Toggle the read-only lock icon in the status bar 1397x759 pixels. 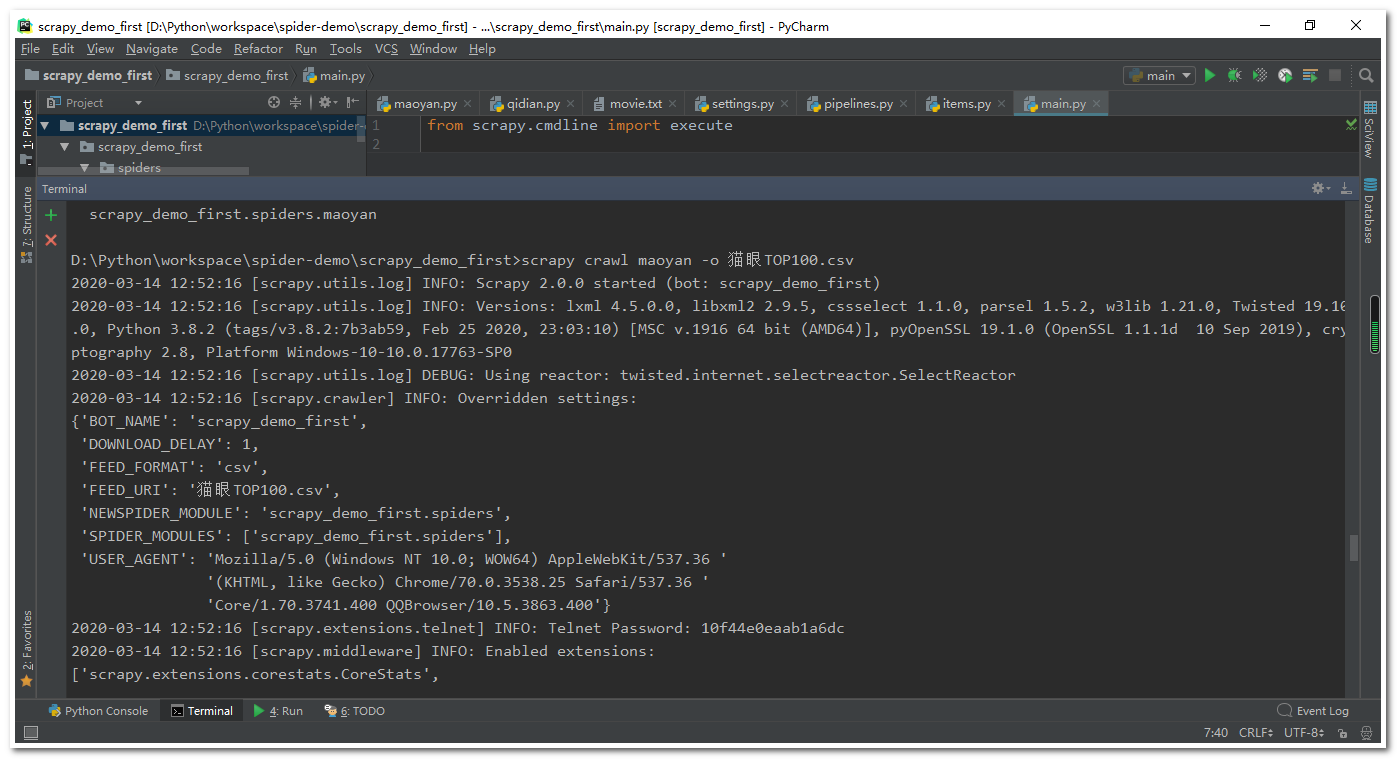(x=1343, y=733)
